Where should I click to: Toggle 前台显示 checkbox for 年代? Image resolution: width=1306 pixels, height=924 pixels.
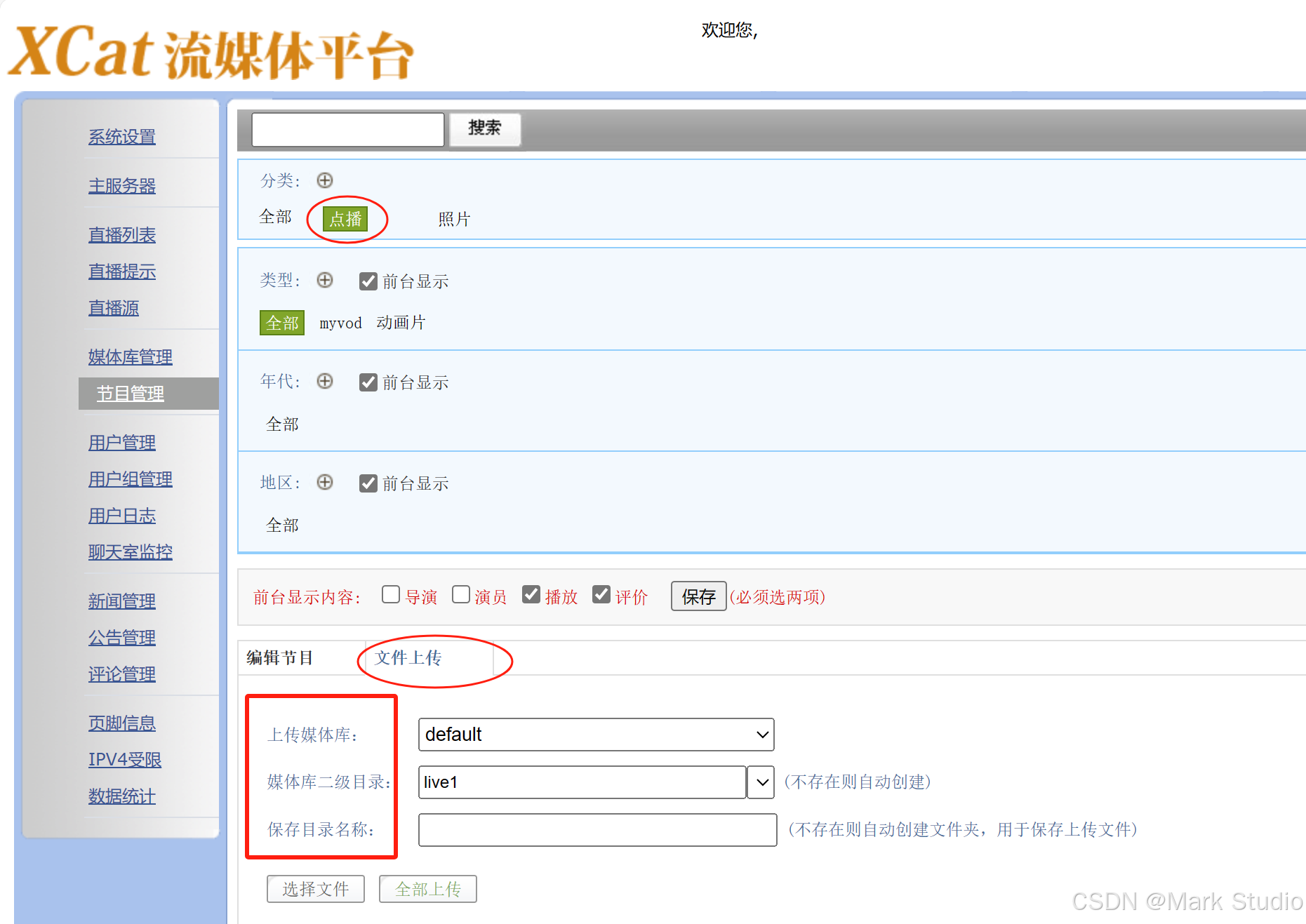(368, 382)
